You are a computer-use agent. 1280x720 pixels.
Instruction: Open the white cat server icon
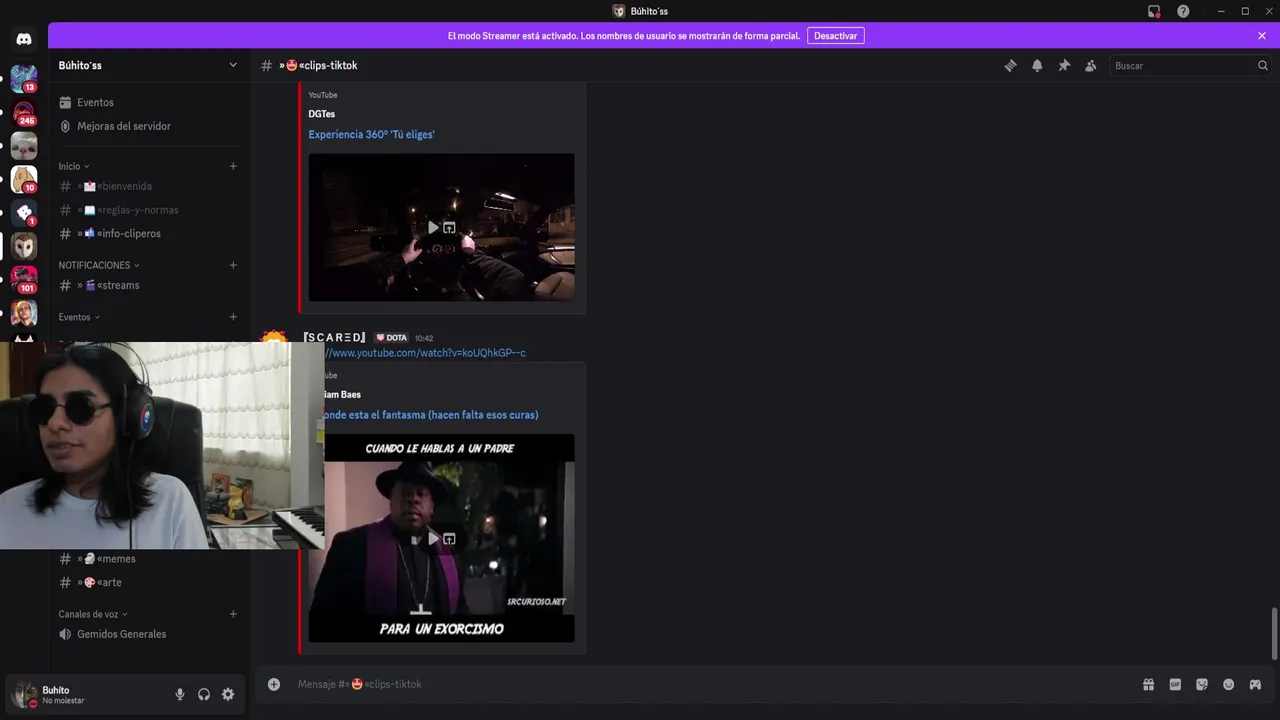tap(24, 146)
